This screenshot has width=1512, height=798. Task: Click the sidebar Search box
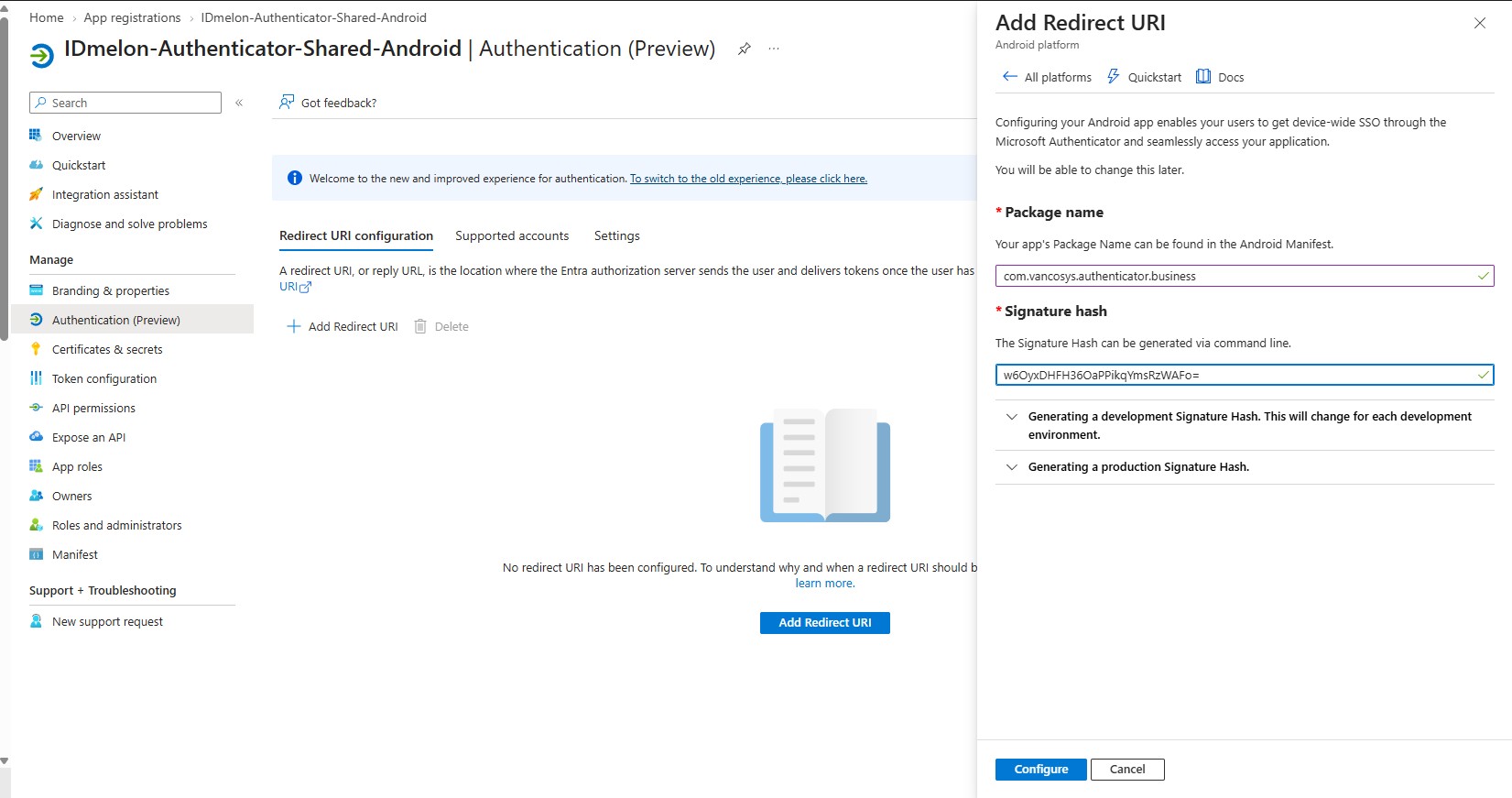coord(125,103)
